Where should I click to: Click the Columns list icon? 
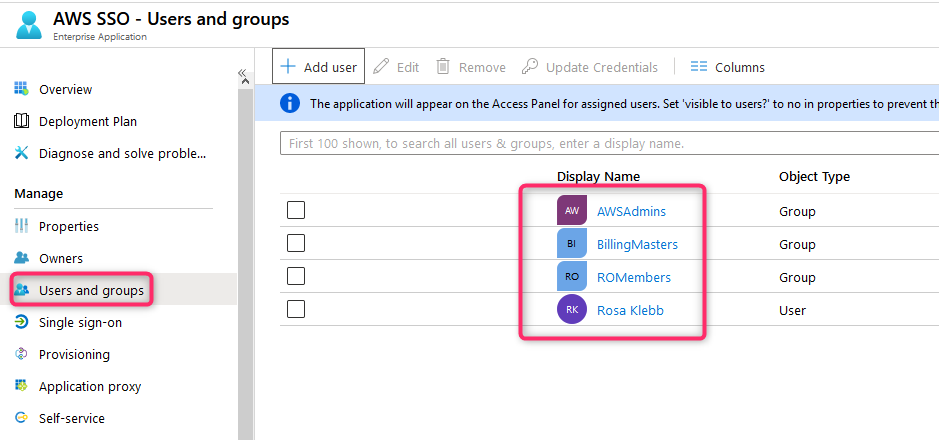[699, 66]
